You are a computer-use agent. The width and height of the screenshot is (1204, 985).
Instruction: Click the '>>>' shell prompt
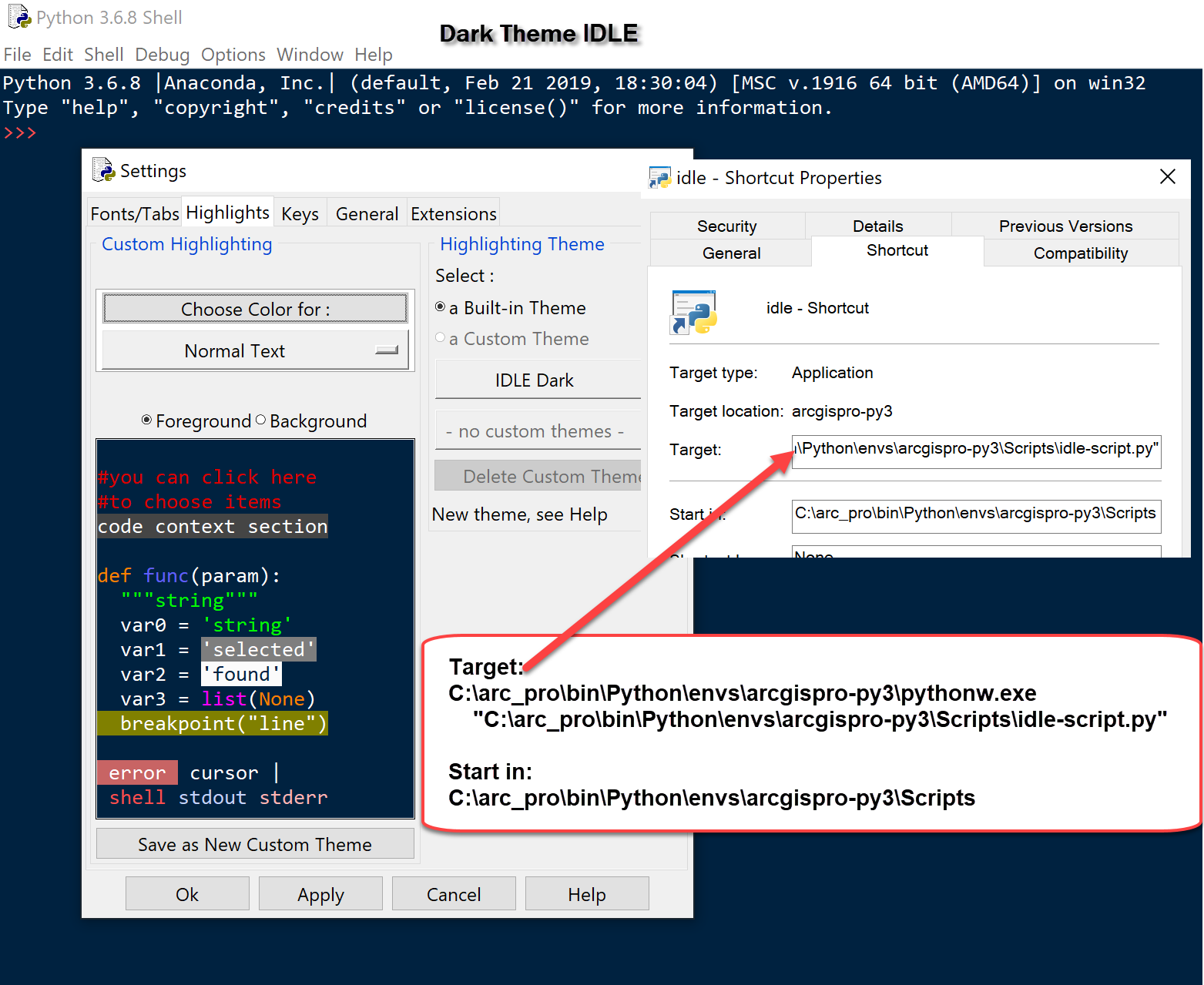point(20,132)
